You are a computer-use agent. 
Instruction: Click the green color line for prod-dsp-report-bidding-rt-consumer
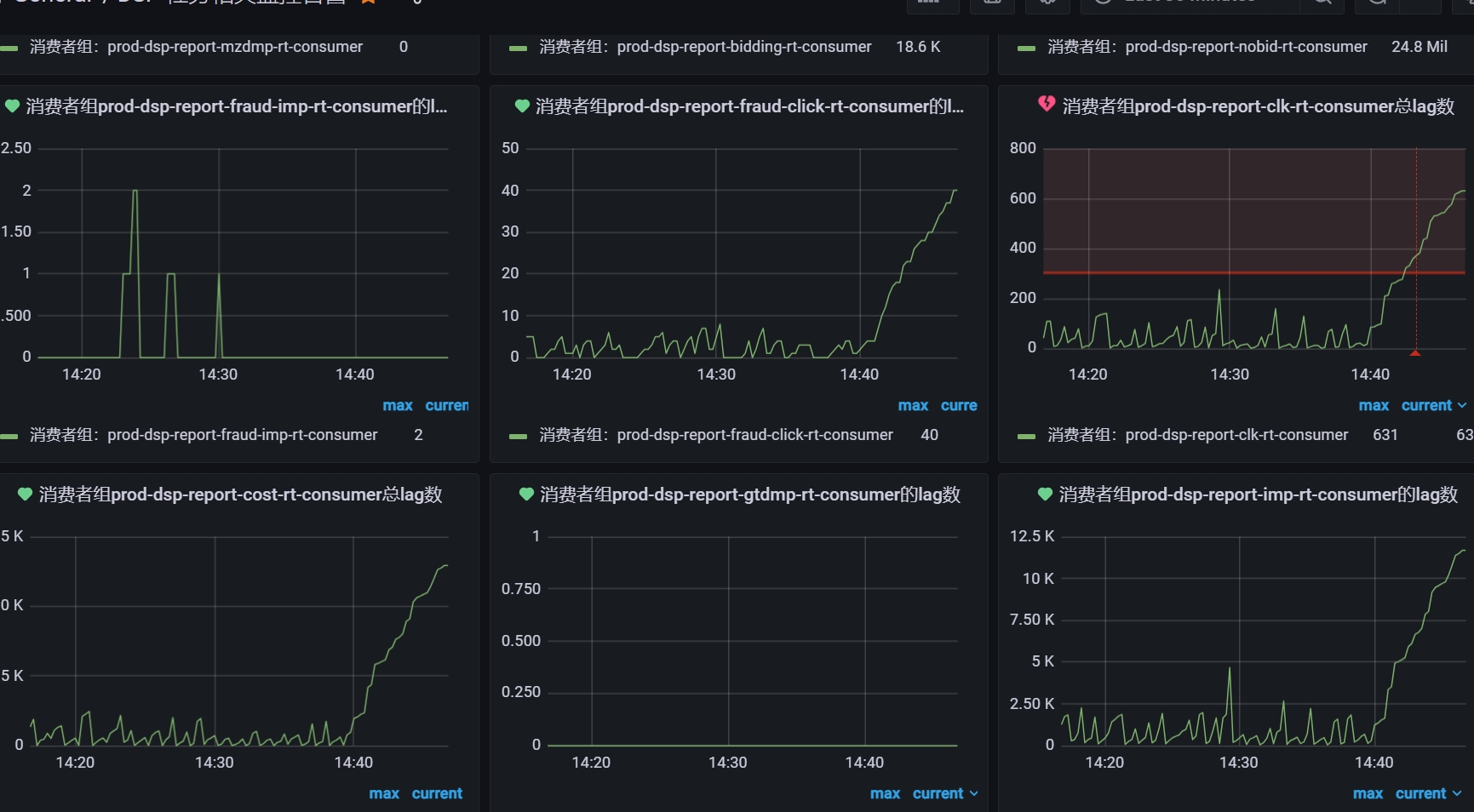click(x=518, y=49)
